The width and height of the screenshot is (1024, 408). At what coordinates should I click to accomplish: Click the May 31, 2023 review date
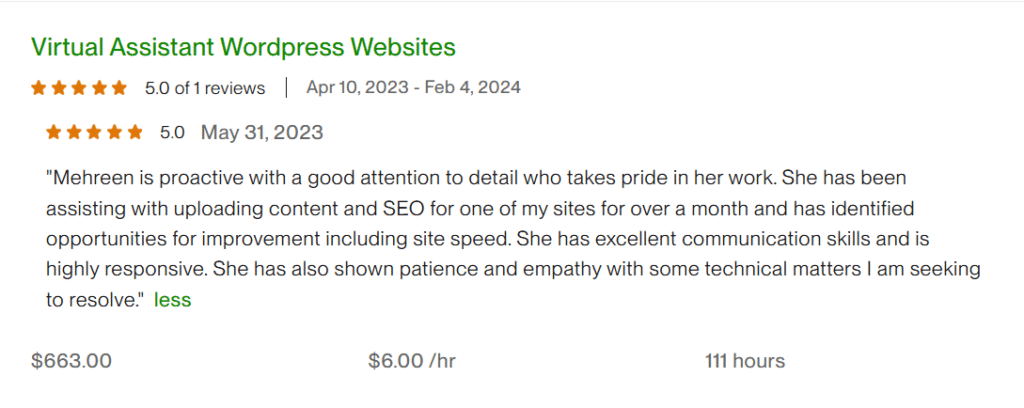click(262, 132)
